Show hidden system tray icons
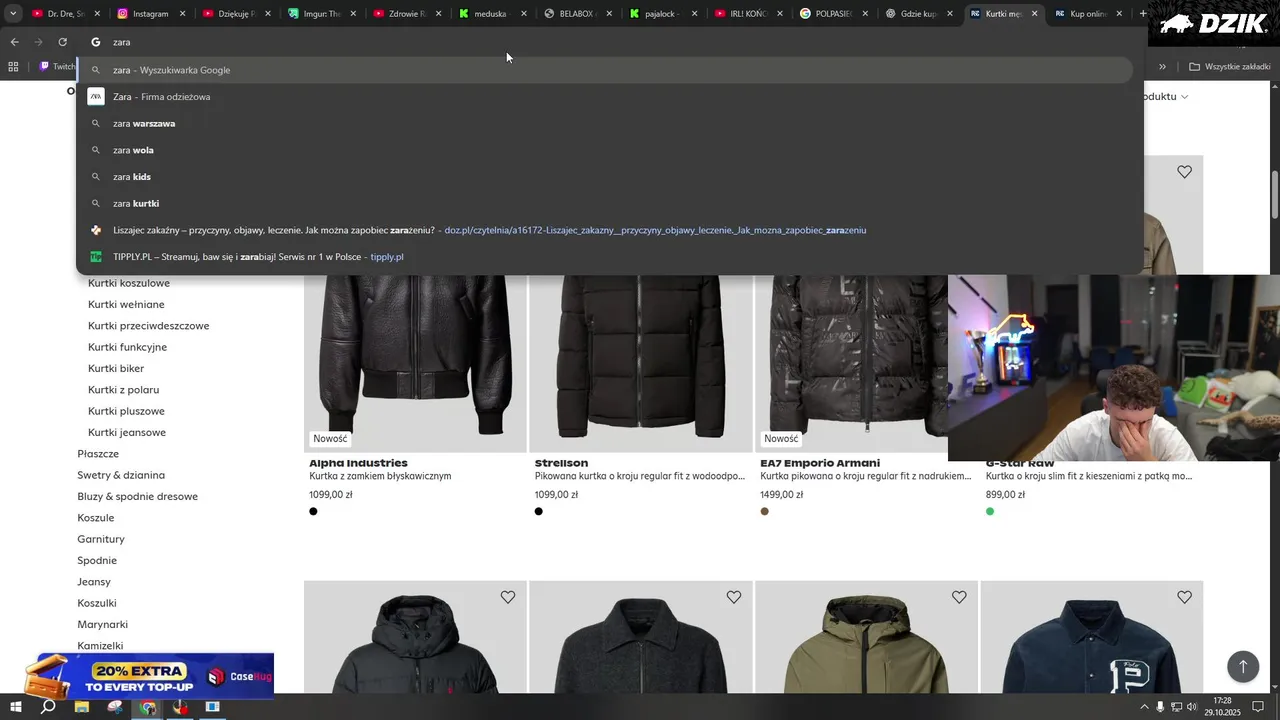 tap(1143, 707)
